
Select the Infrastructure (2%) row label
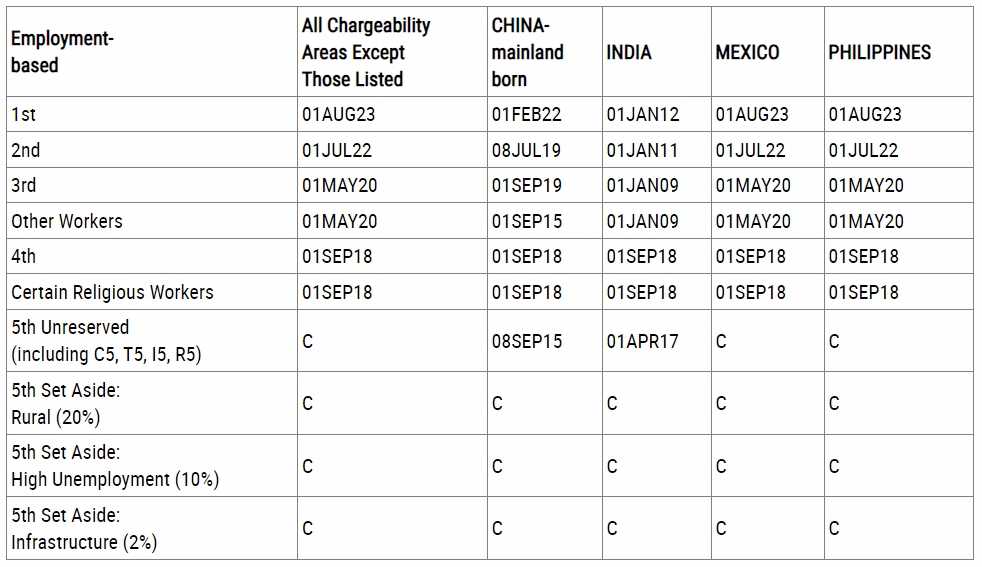pyautogui.click(x=84, y=542)
